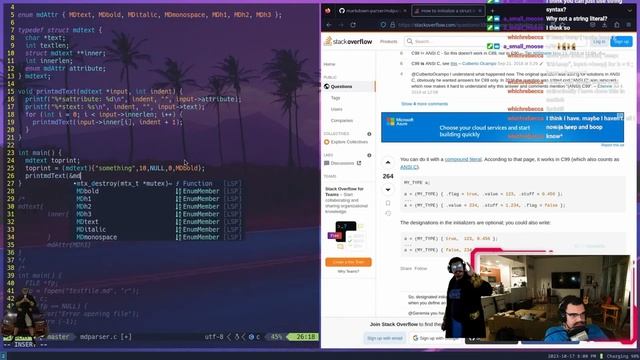This screenshot has width=640, height=360.
Task: Downvote the answer with score 264
Action: (x=388, y=190)
